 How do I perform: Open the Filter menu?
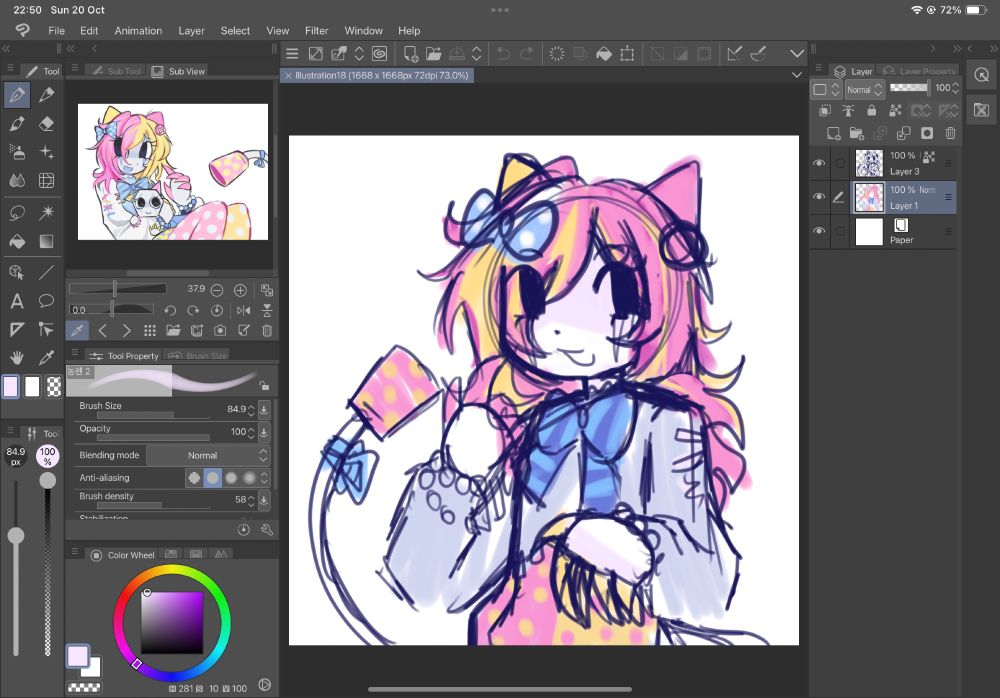pos(316,31)
